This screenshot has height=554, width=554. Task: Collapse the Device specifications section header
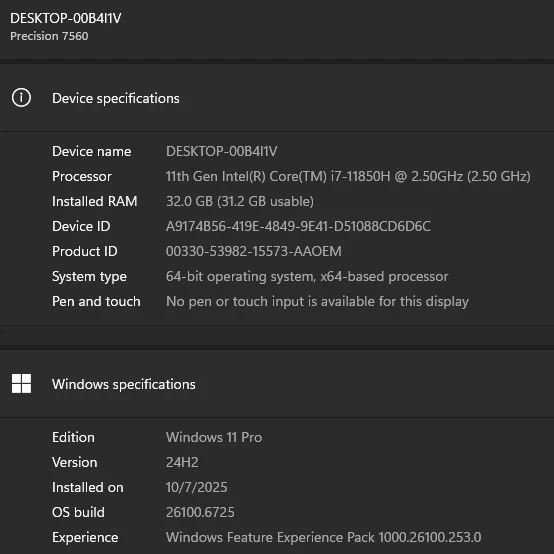point(277,98)
